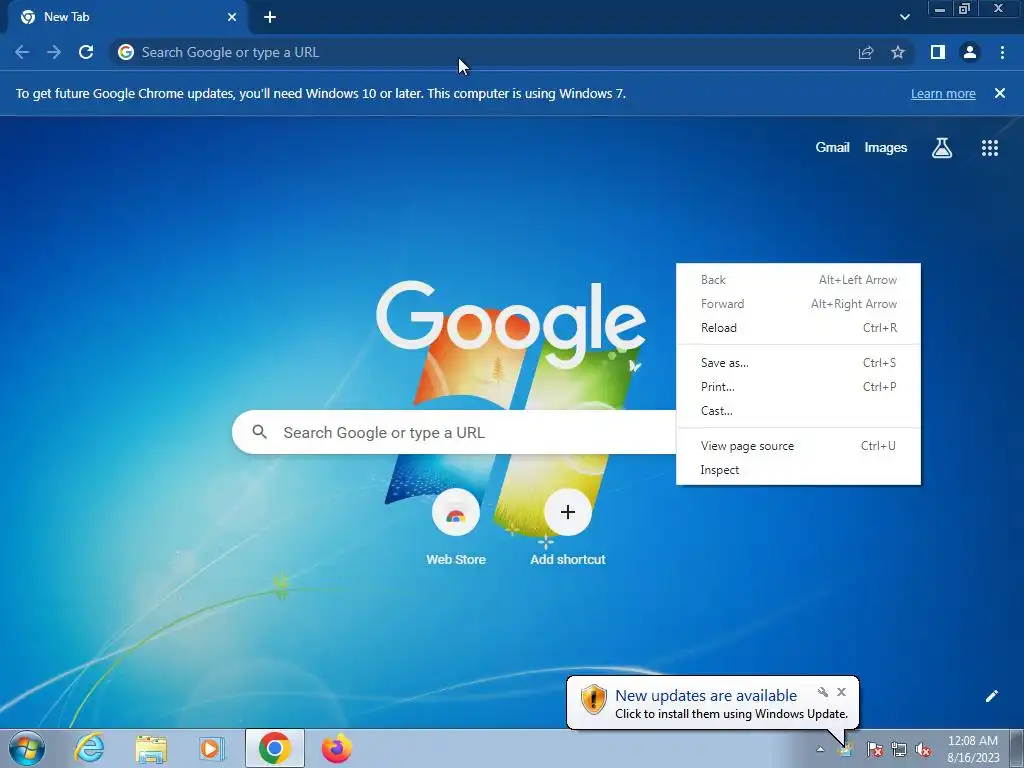Image resolution: width=1024 pixels, height=768 pixels.
Task: Launch Internet Explorer from taskbar
Action: coord(89,748)
